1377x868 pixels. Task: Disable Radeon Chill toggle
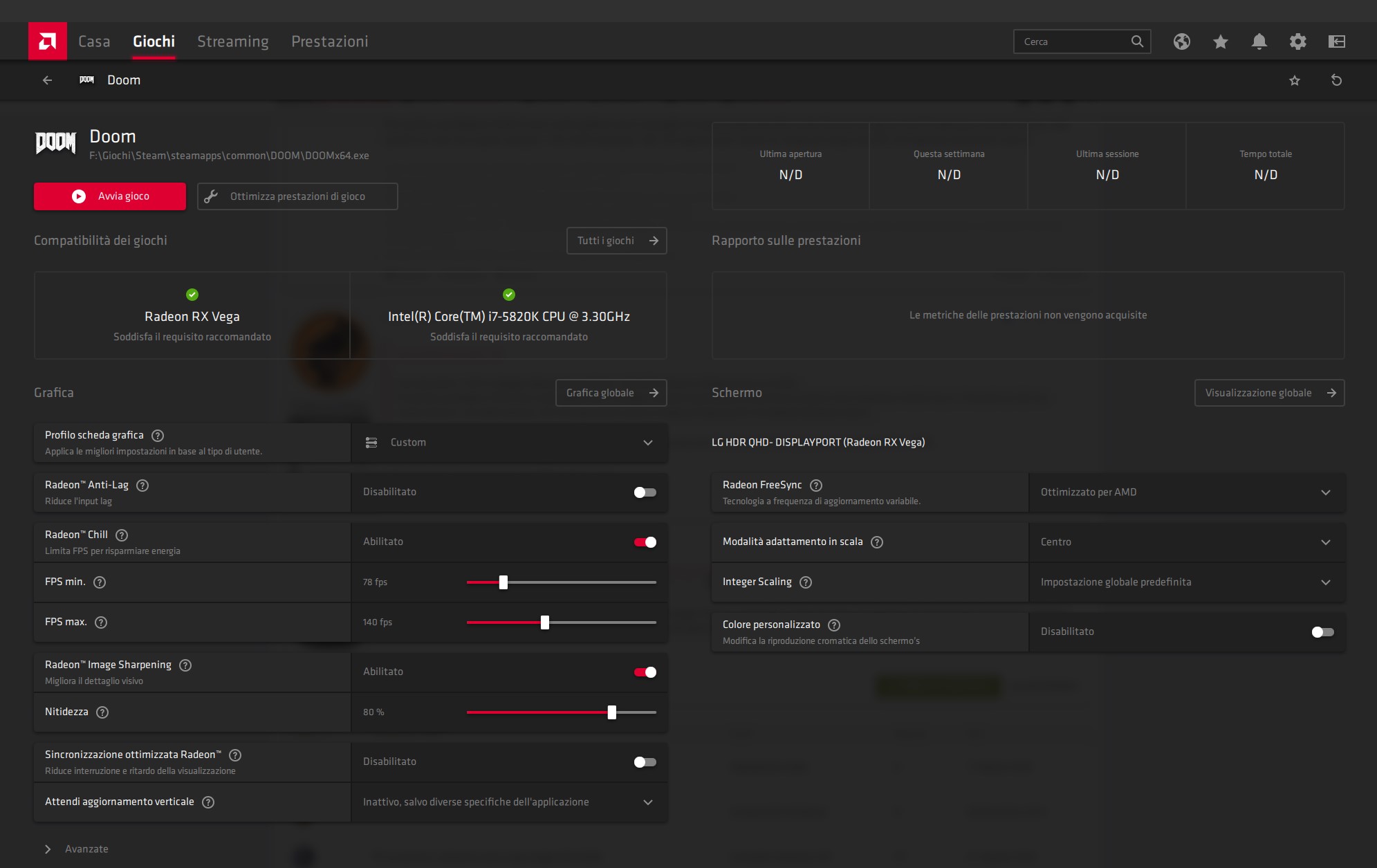point(645,542)
